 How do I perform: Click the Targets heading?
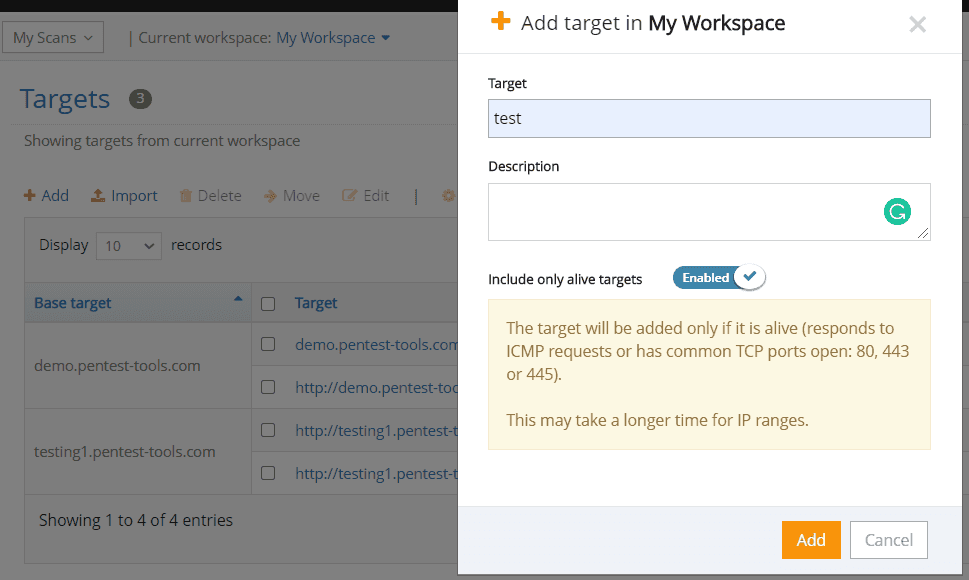(63, 99)
